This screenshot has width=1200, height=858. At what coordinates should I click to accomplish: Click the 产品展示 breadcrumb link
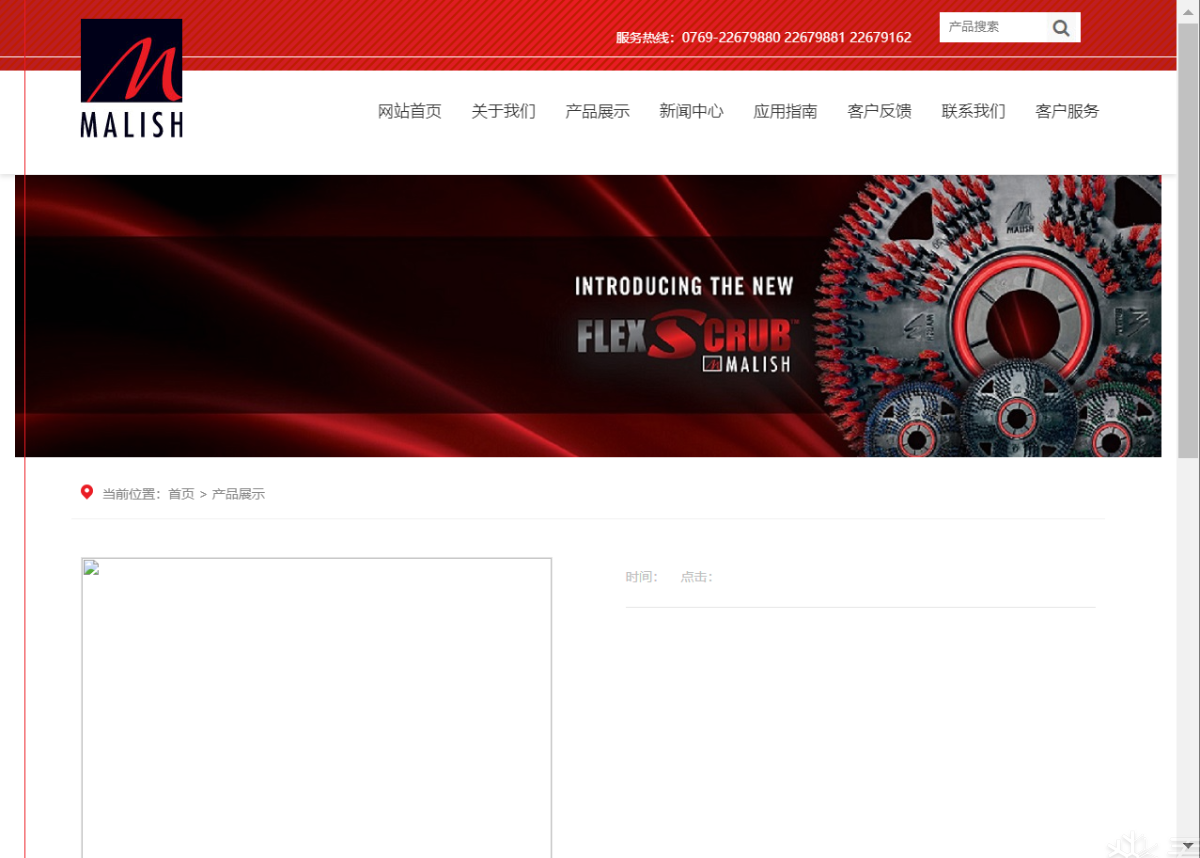[x=238, y=494]
